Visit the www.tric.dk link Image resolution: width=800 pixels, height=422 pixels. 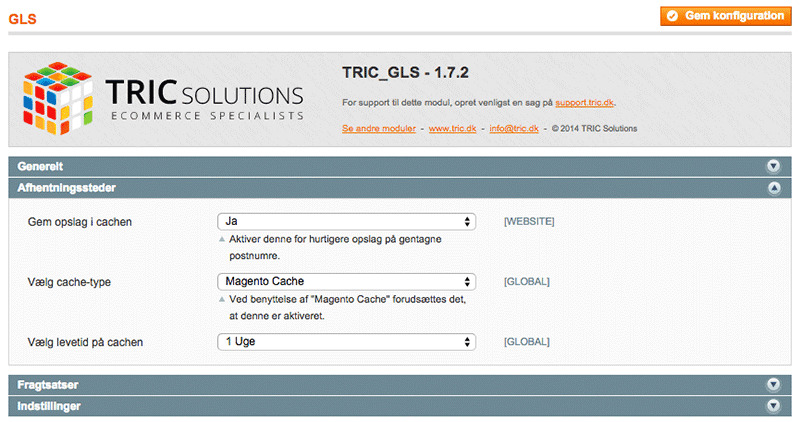(451, 129)
